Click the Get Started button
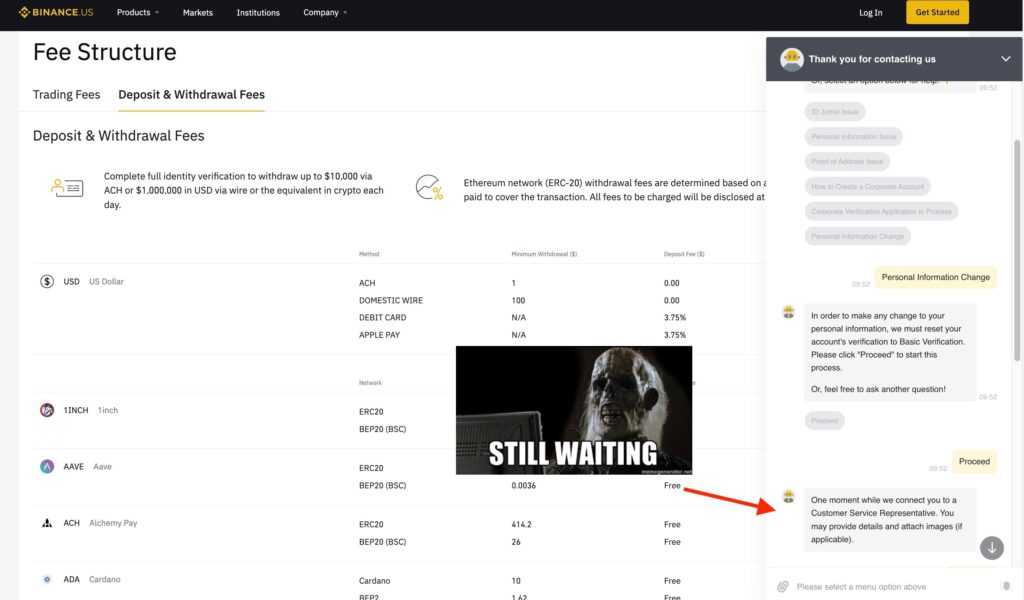The image size is (1024, 600). pos(937,13)
